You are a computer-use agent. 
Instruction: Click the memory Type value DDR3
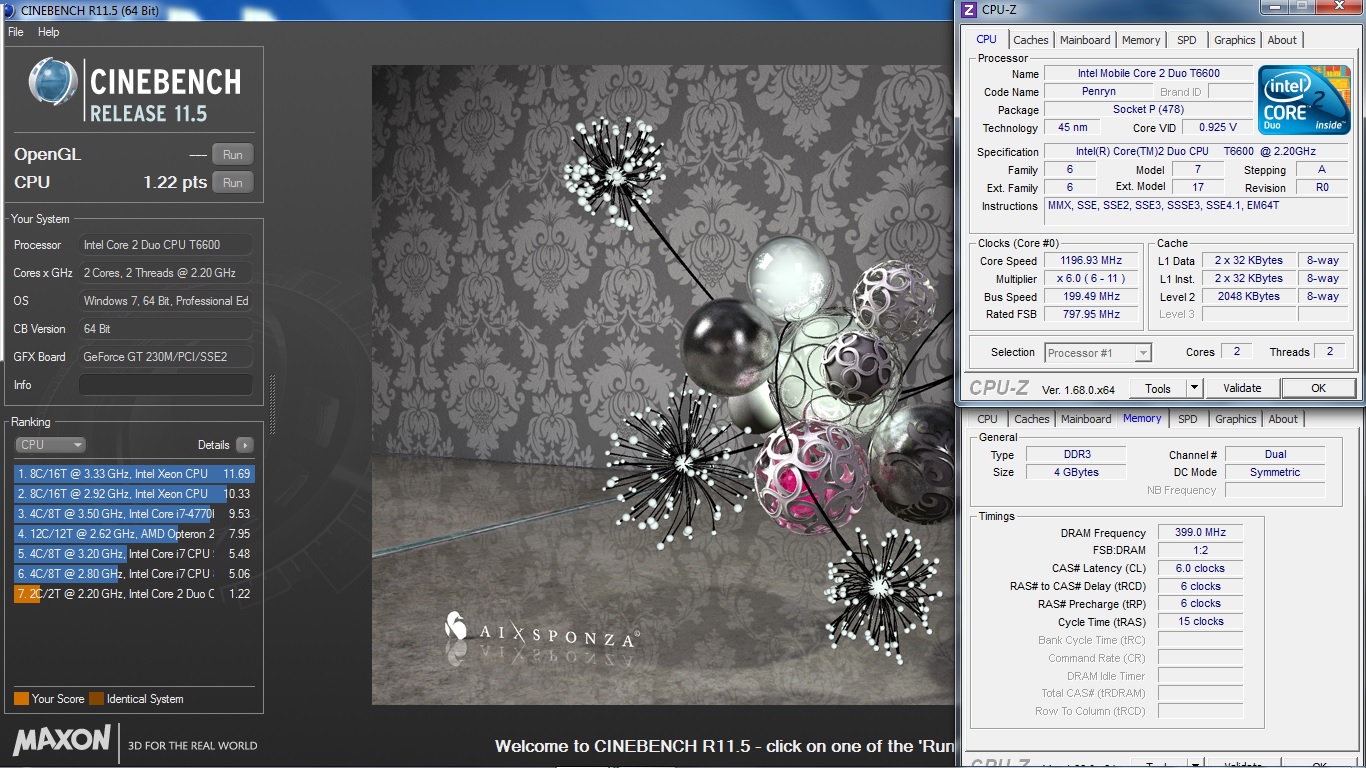point(1077,454)
